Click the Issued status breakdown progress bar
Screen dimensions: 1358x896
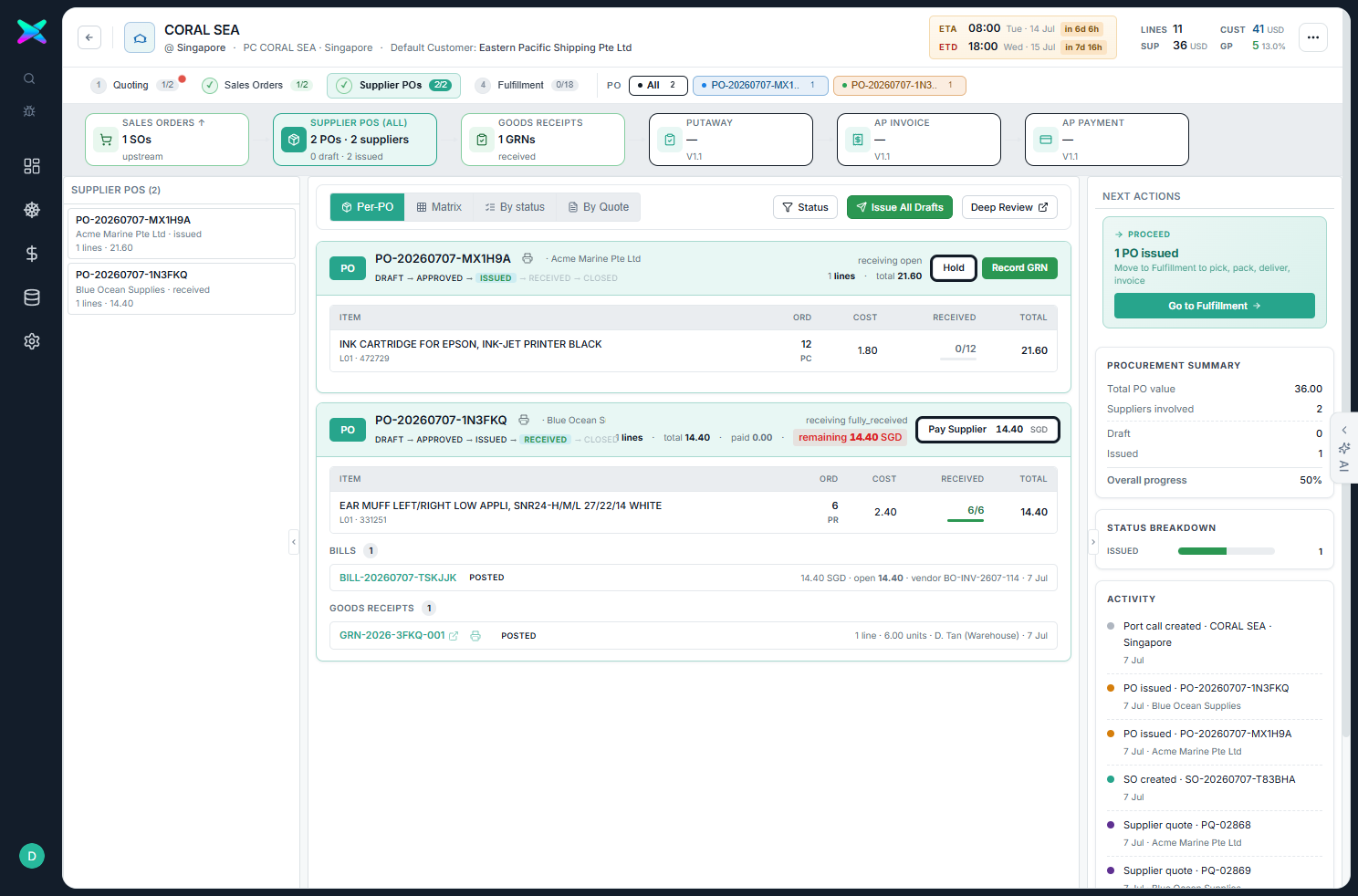(x=1226, y=551)
